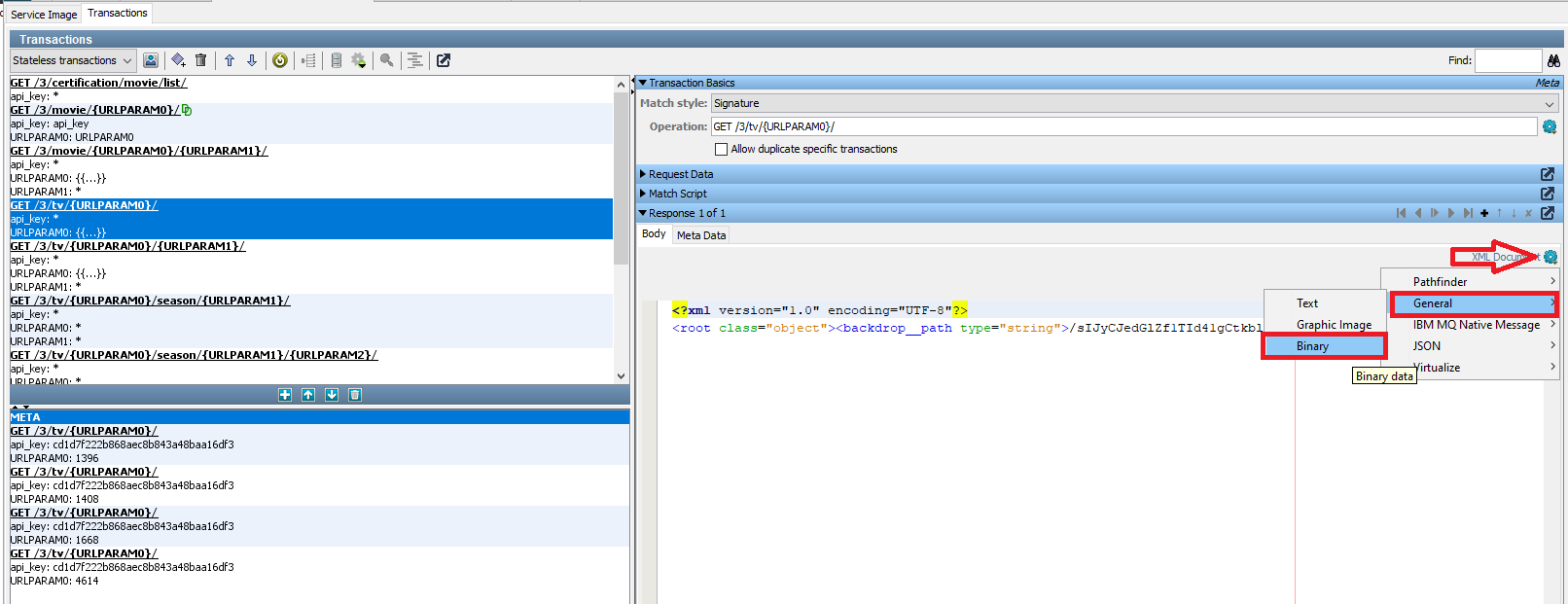The width and height of the screenshot is (1568, 604).
Task: Add a new response with the plus icon
Action: click(x=1484, y=213)
